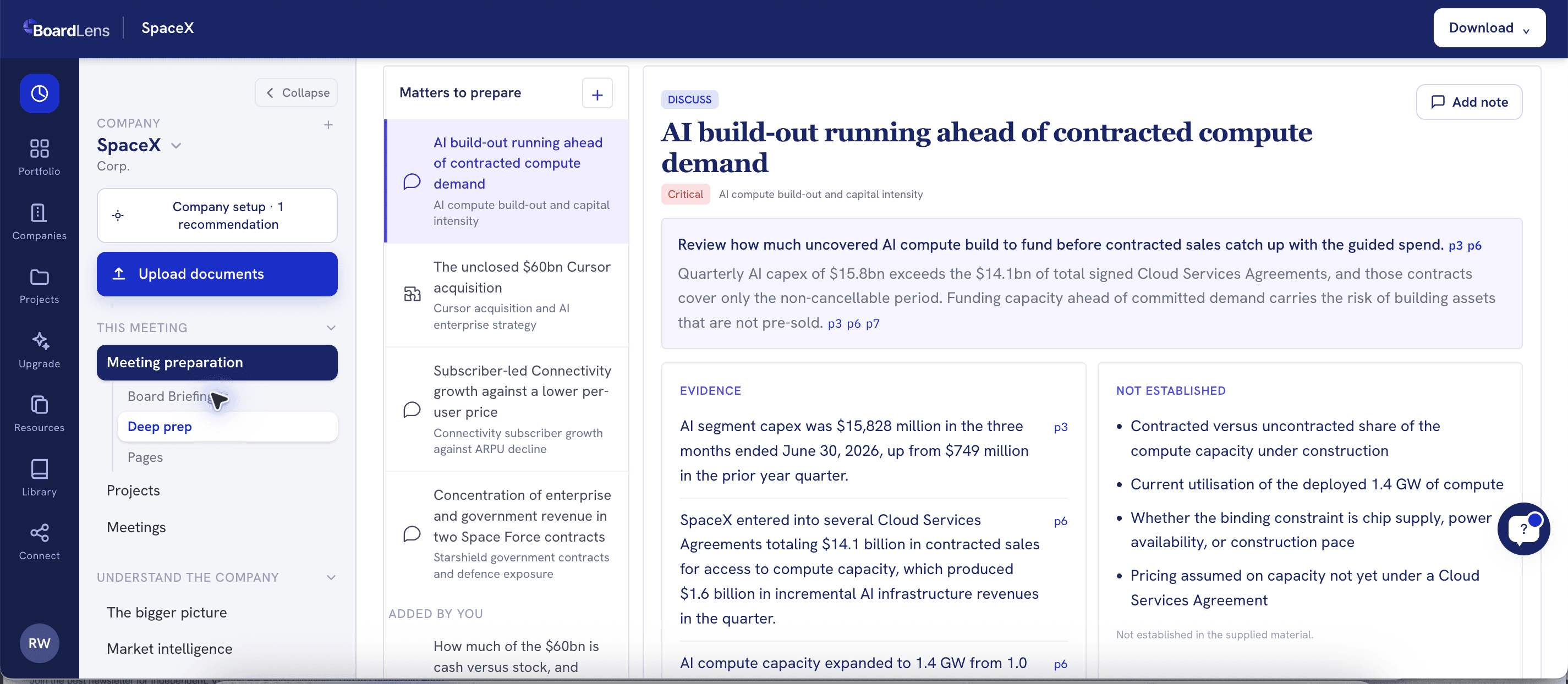
Task: Click the BoardLens logo
Action: [x=67, y=28]
